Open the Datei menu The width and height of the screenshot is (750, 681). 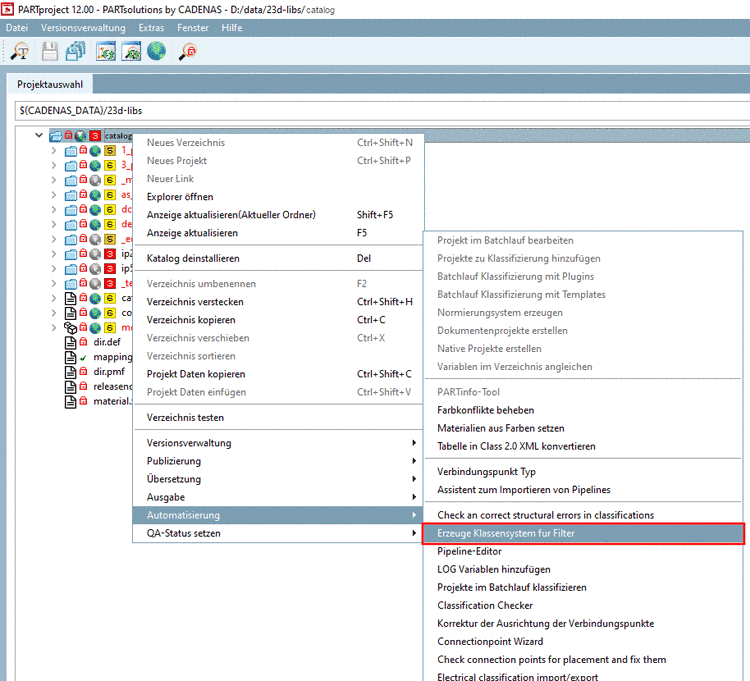[x=17, y=28]
